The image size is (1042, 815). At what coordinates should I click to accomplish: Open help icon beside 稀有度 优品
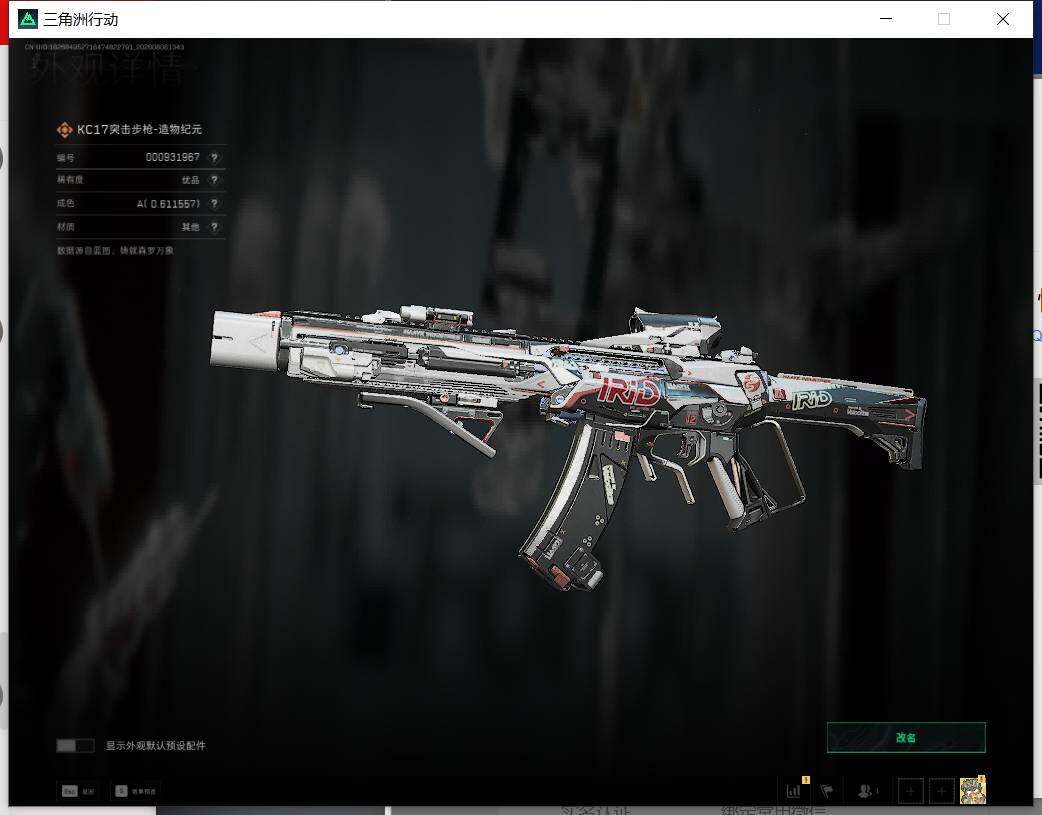pos(214,180)
